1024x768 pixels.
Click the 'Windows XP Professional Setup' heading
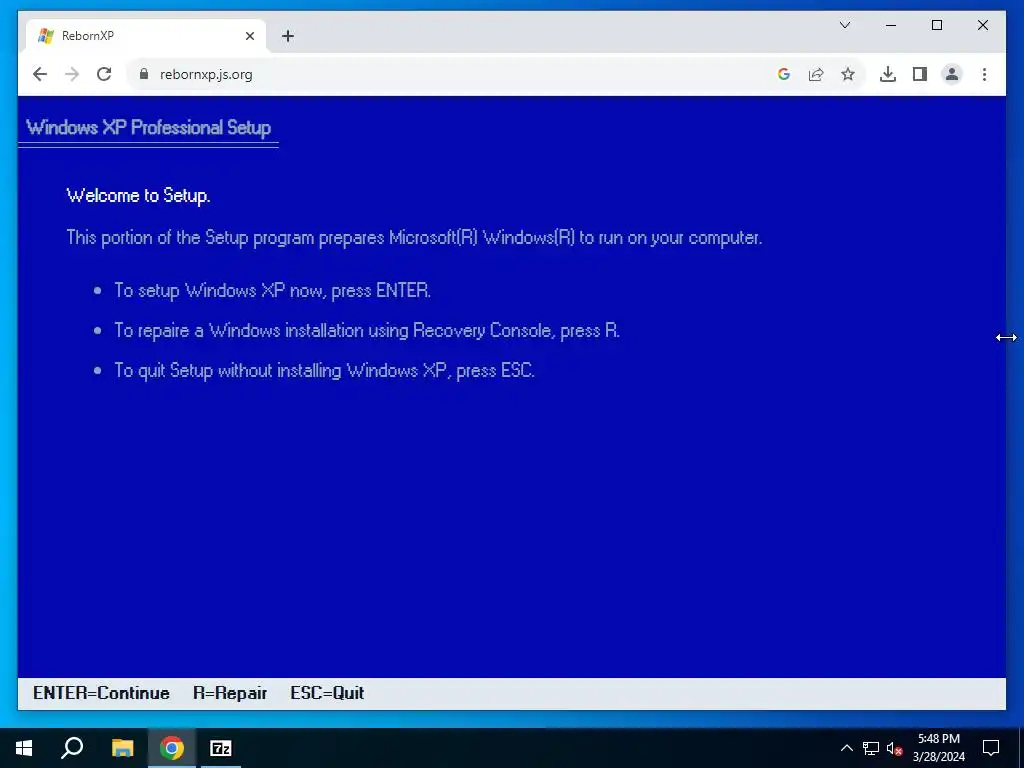[148, 127]
